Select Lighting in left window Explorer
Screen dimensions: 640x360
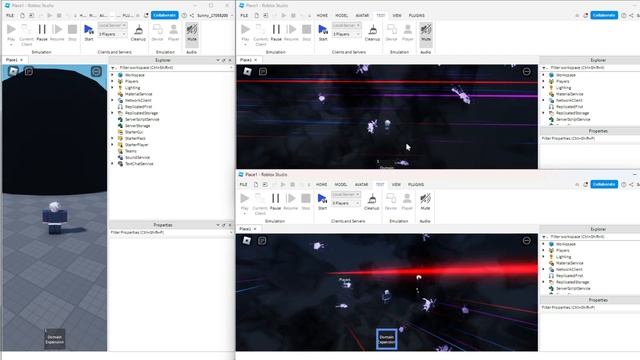coord(132,88)
